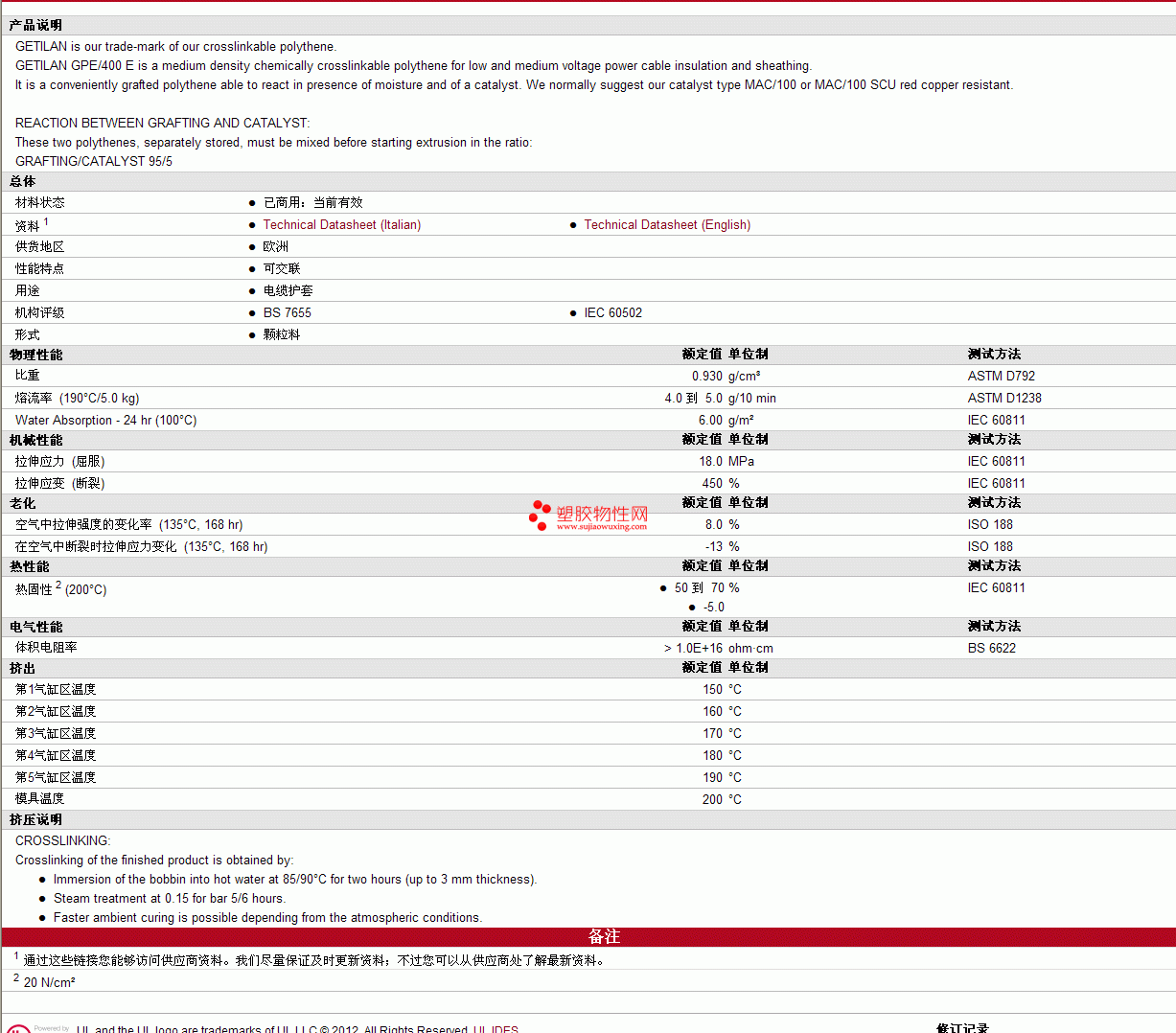Click the 电气性能 section header
1176x1033 pixels.
[x=36, y=627]
